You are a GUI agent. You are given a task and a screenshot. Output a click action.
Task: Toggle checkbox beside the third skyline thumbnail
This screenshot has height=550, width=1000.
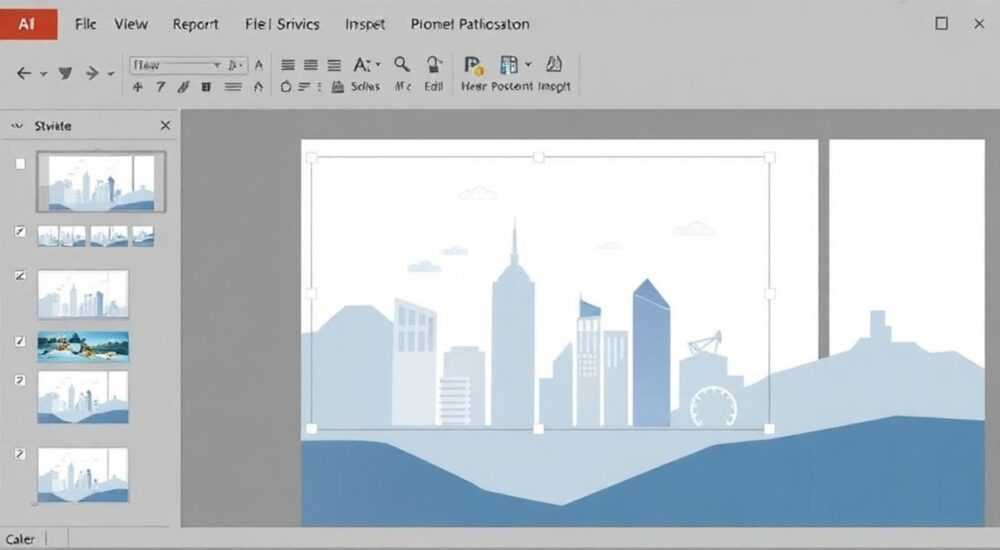click(20, 276)
